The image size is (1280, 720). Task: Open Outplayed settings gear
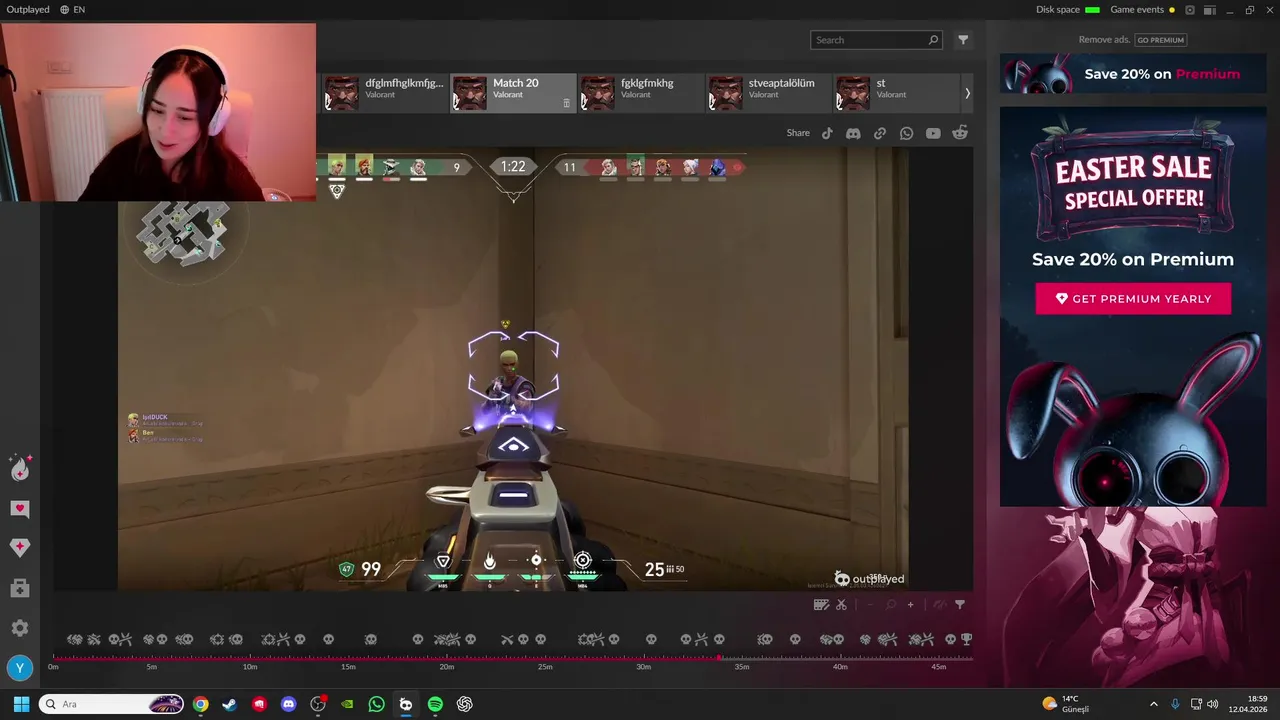pos(20,628)
